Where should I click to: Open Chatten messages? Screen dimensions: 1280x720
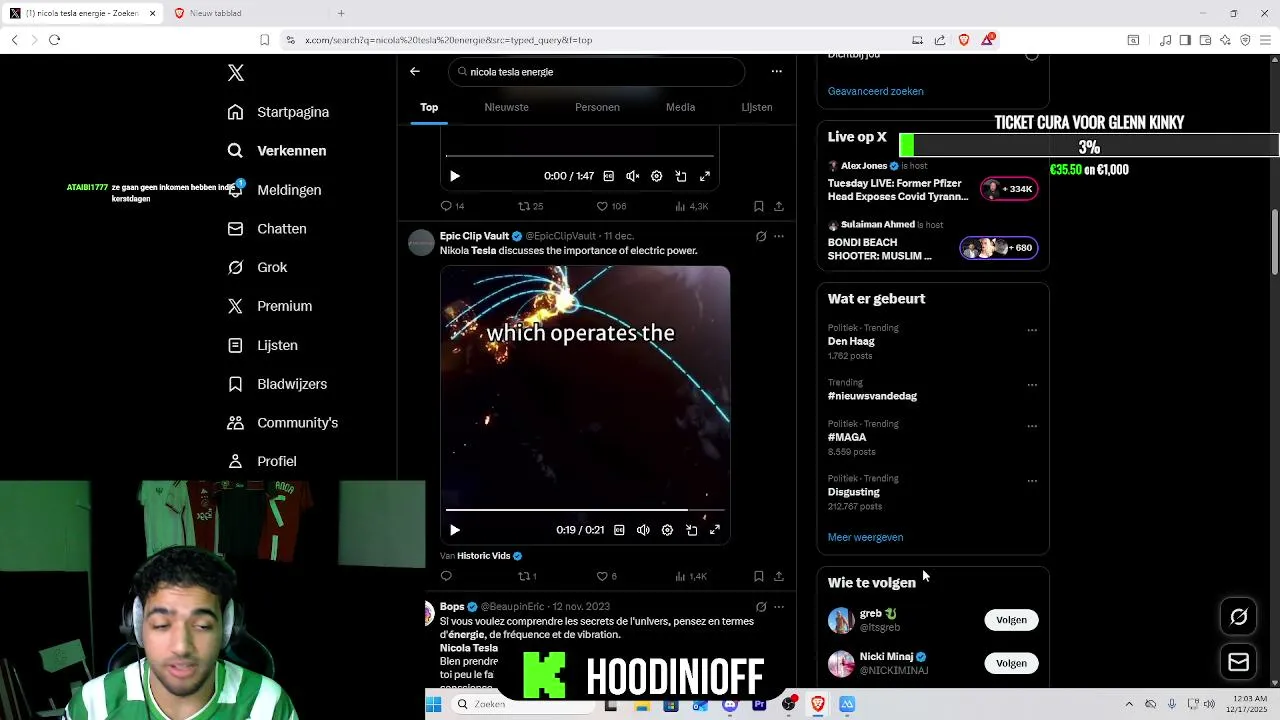pos(267,229)
